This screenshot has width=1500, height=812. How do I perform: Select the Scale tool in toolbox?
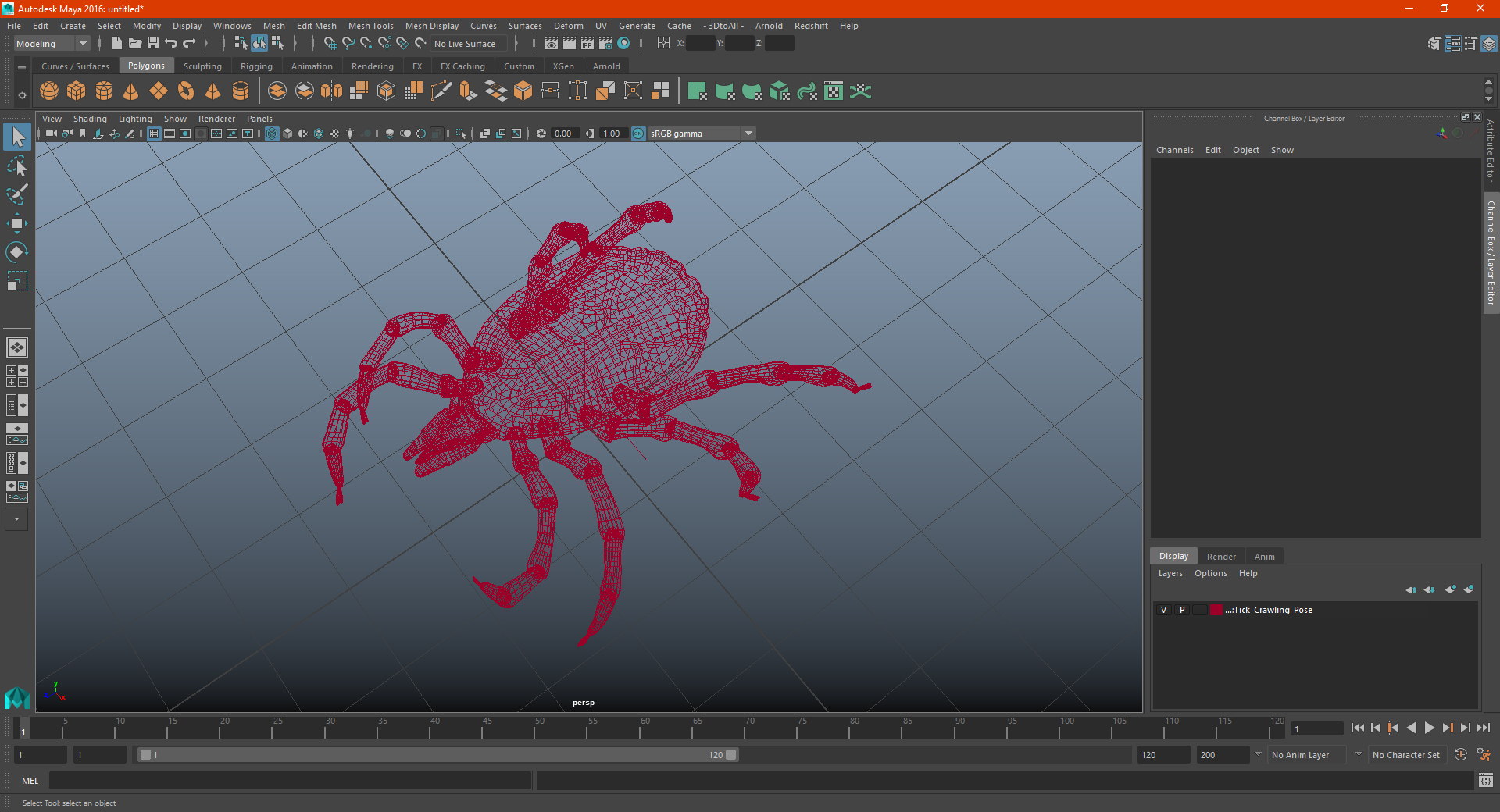tap(16, 280)
